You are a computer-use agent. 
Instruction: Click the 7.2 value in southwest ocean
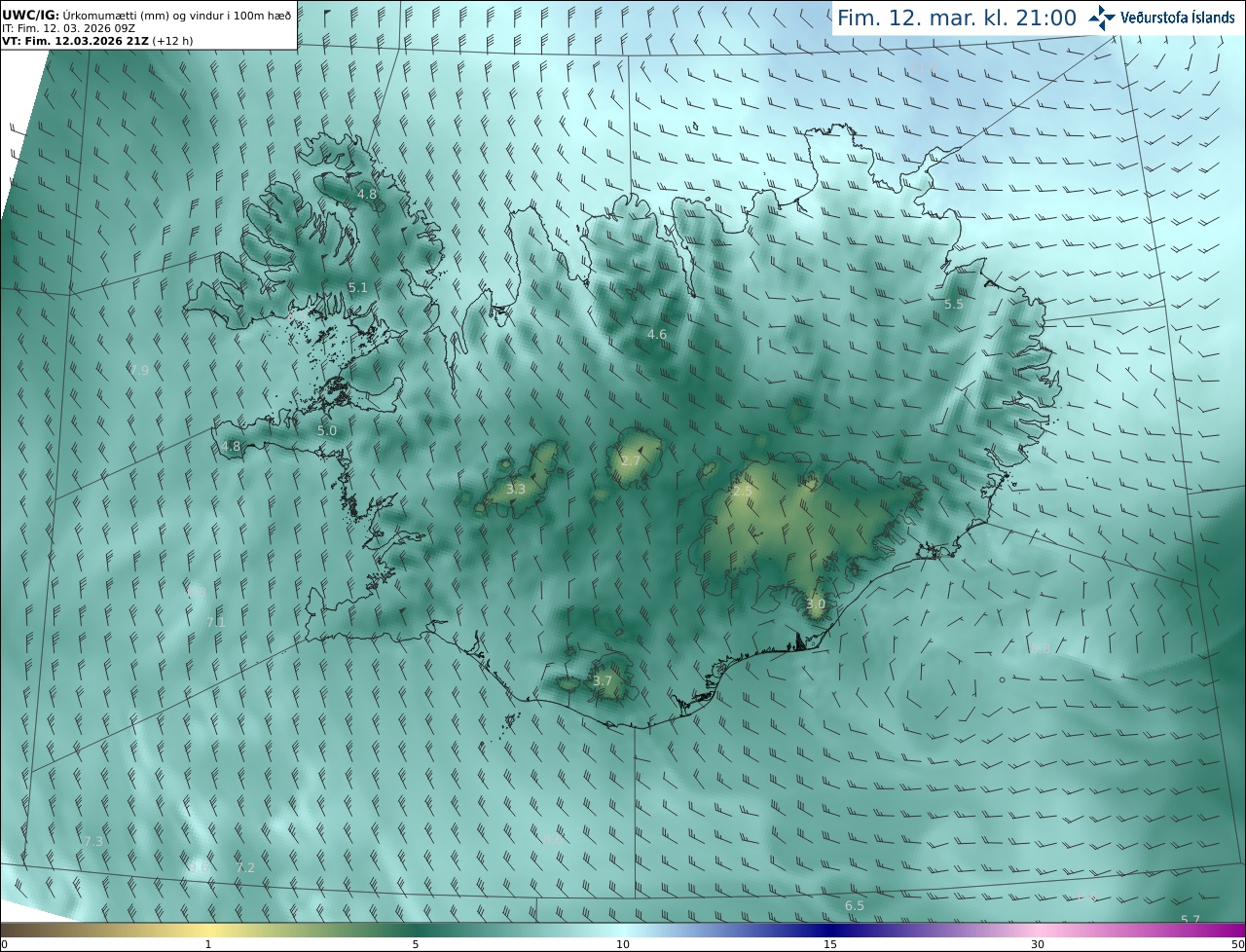245,867
